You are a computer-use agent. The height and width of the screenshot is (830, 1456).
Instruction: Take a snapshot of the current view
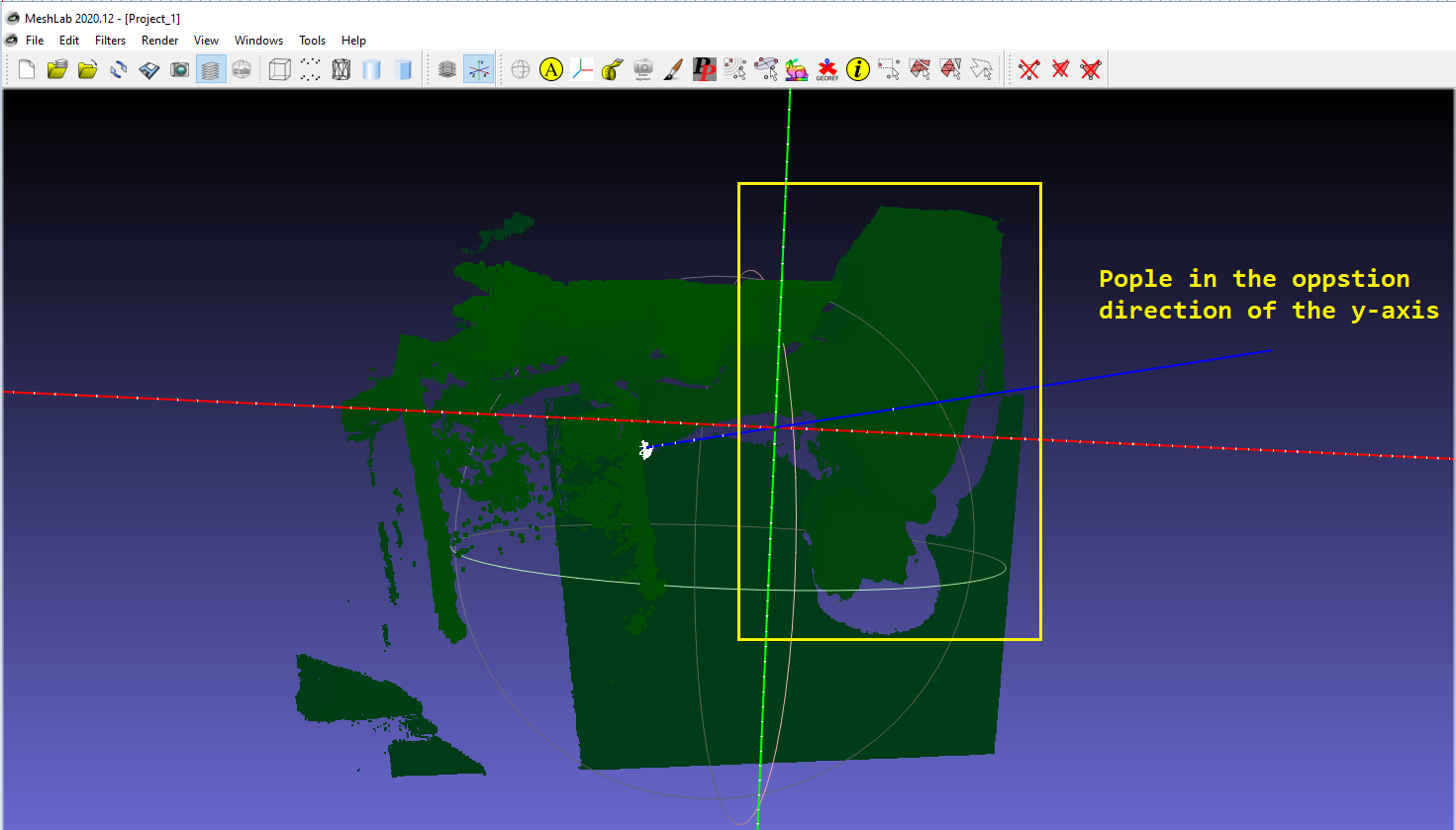(179, 68)
